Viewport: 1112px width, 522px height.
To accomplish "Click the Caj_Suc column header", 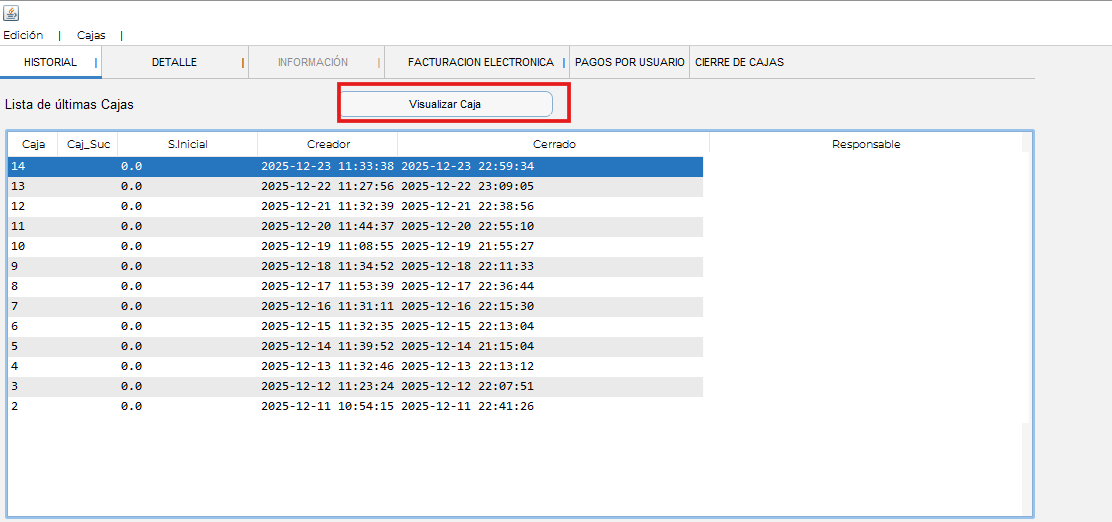I will coord(88,144).
